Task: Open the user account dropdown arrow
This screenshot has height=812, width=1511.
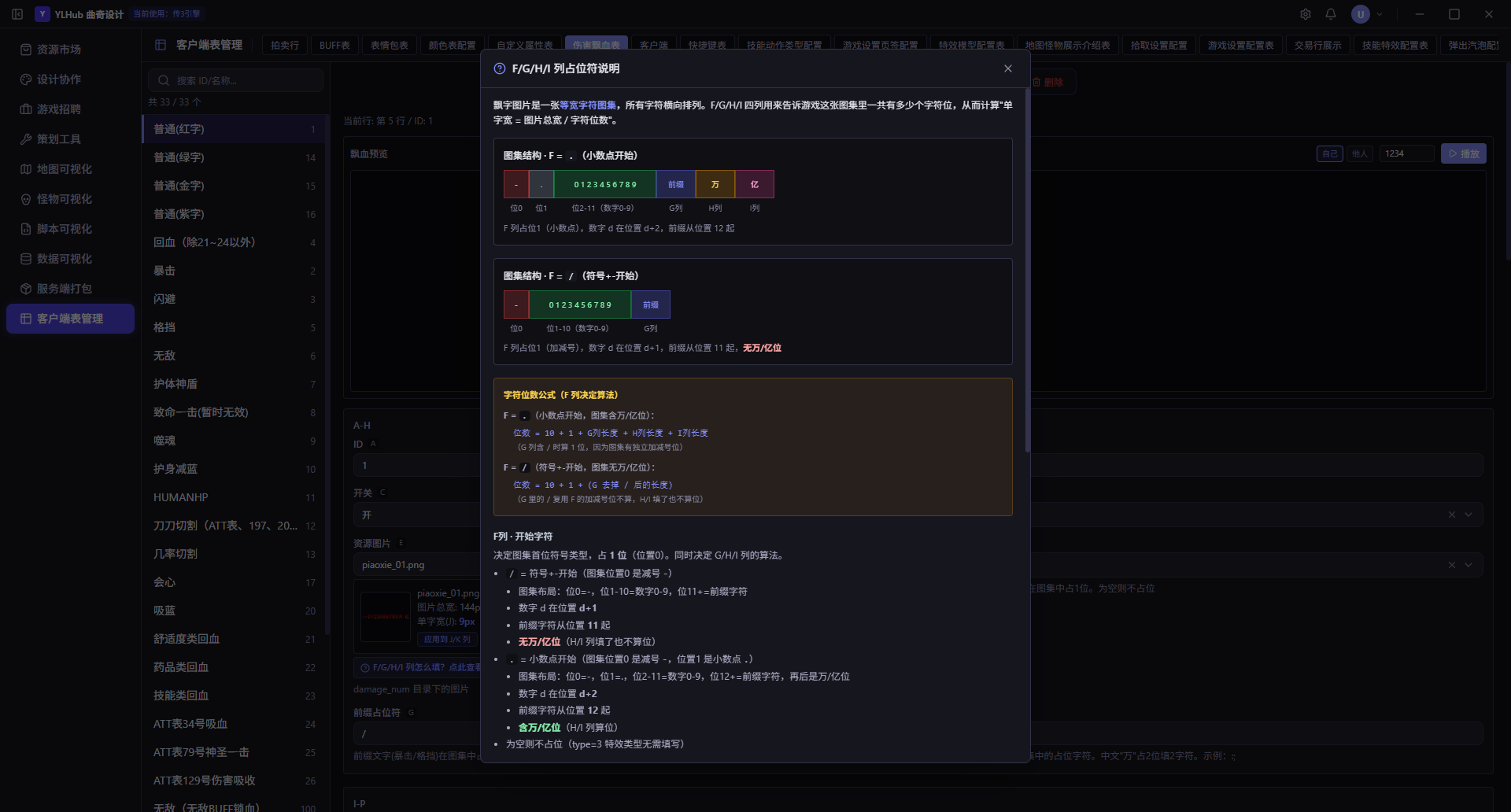Action: pyautogui.click(x=1380, y=14)
